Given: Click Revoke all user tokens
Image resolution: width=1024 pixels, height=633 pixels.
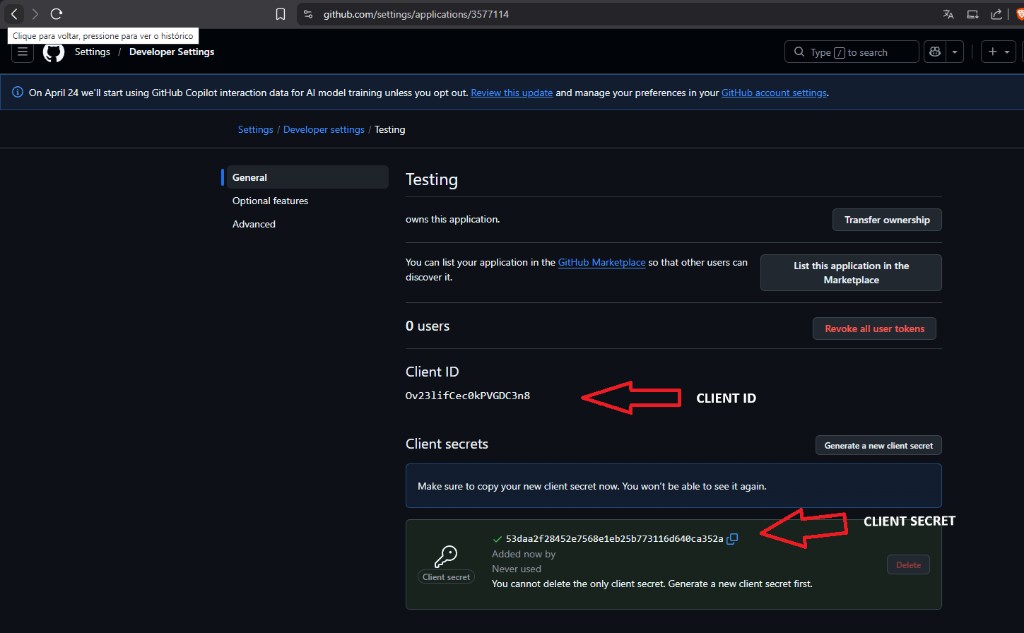Looking at the screenshot, I should [874, 329].
